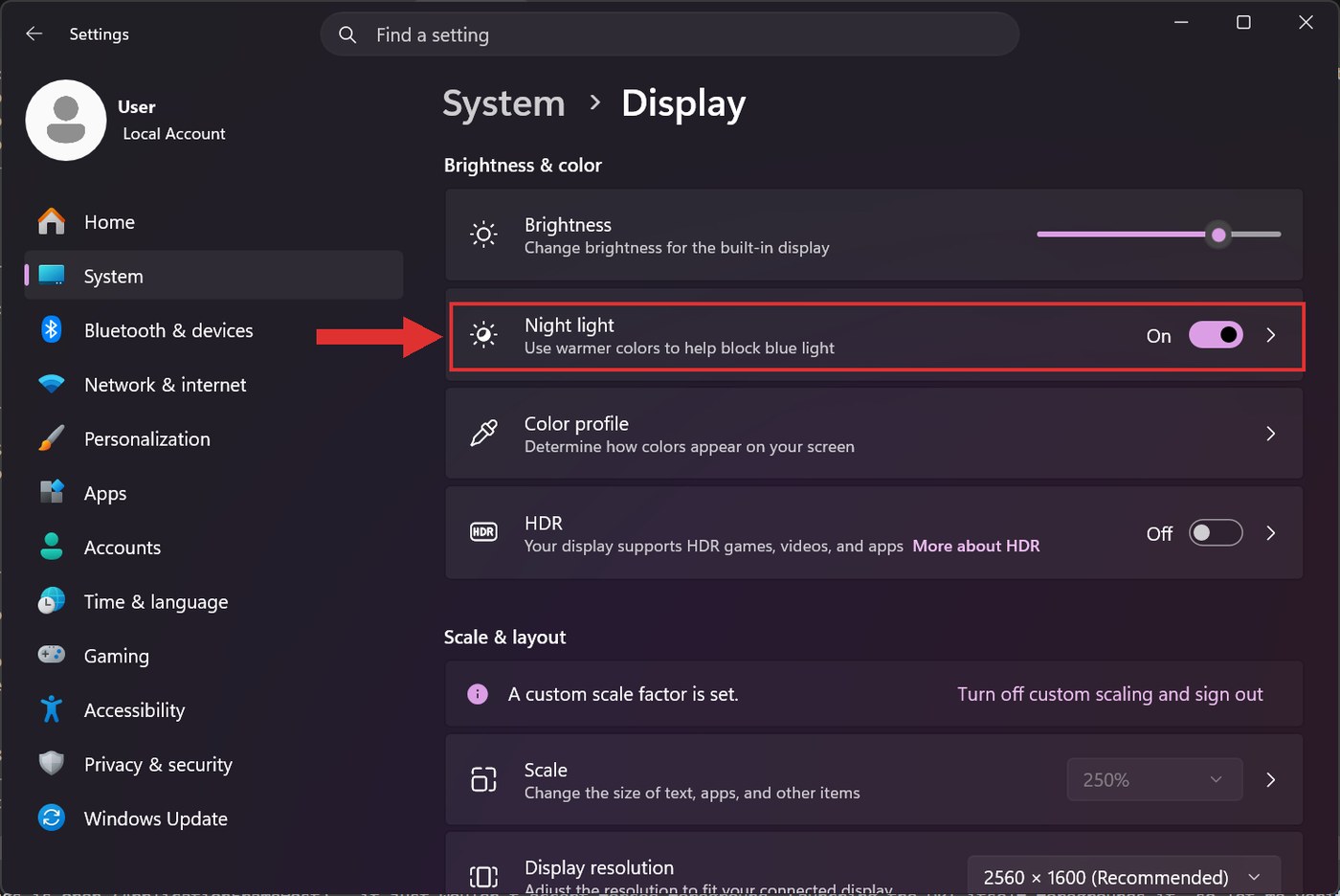Enable the HDR toggle switch
1340x896 pixels.
(x=1216, y=533)
